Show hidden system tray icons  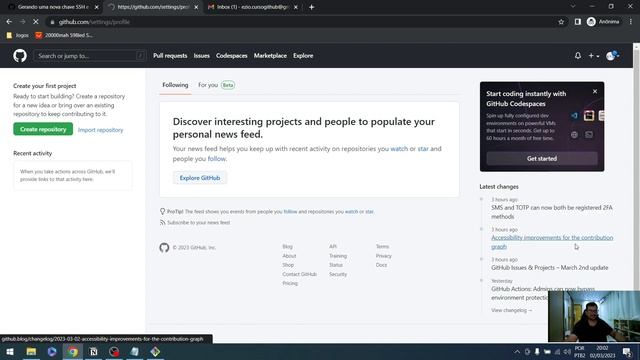517,351
